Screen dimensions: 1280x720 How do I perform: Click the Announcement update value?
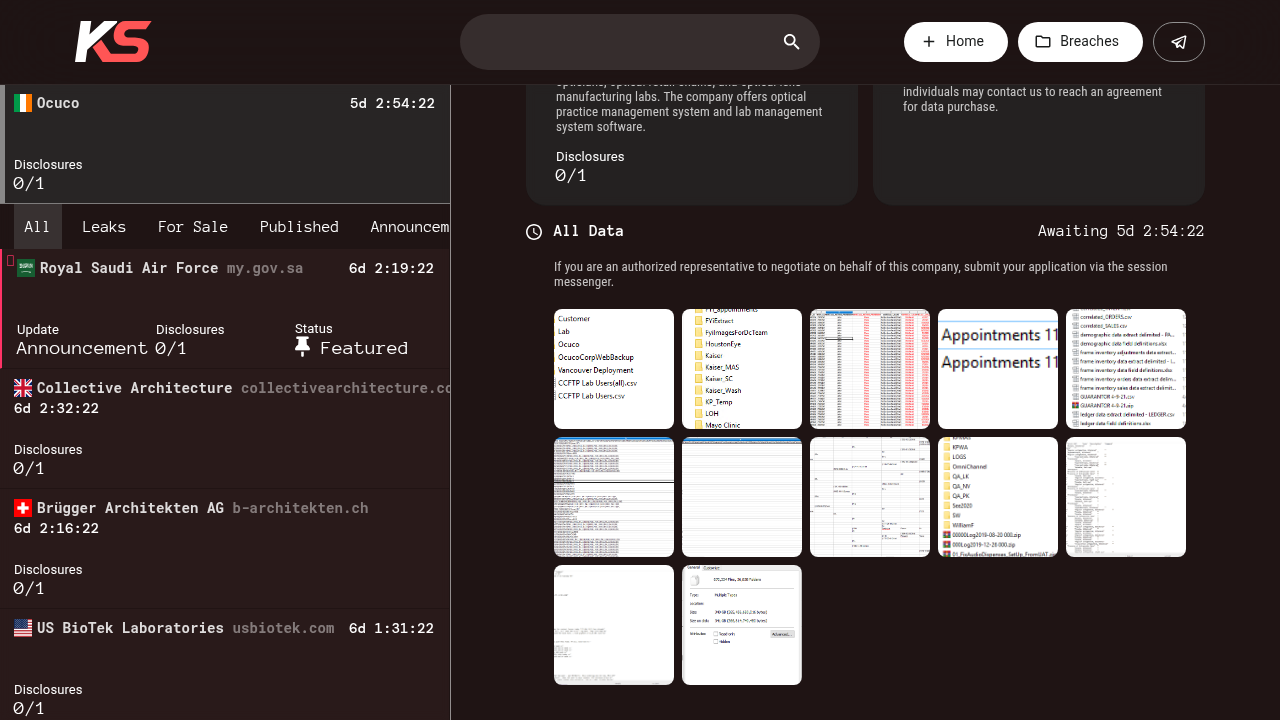tap(82, 348)
